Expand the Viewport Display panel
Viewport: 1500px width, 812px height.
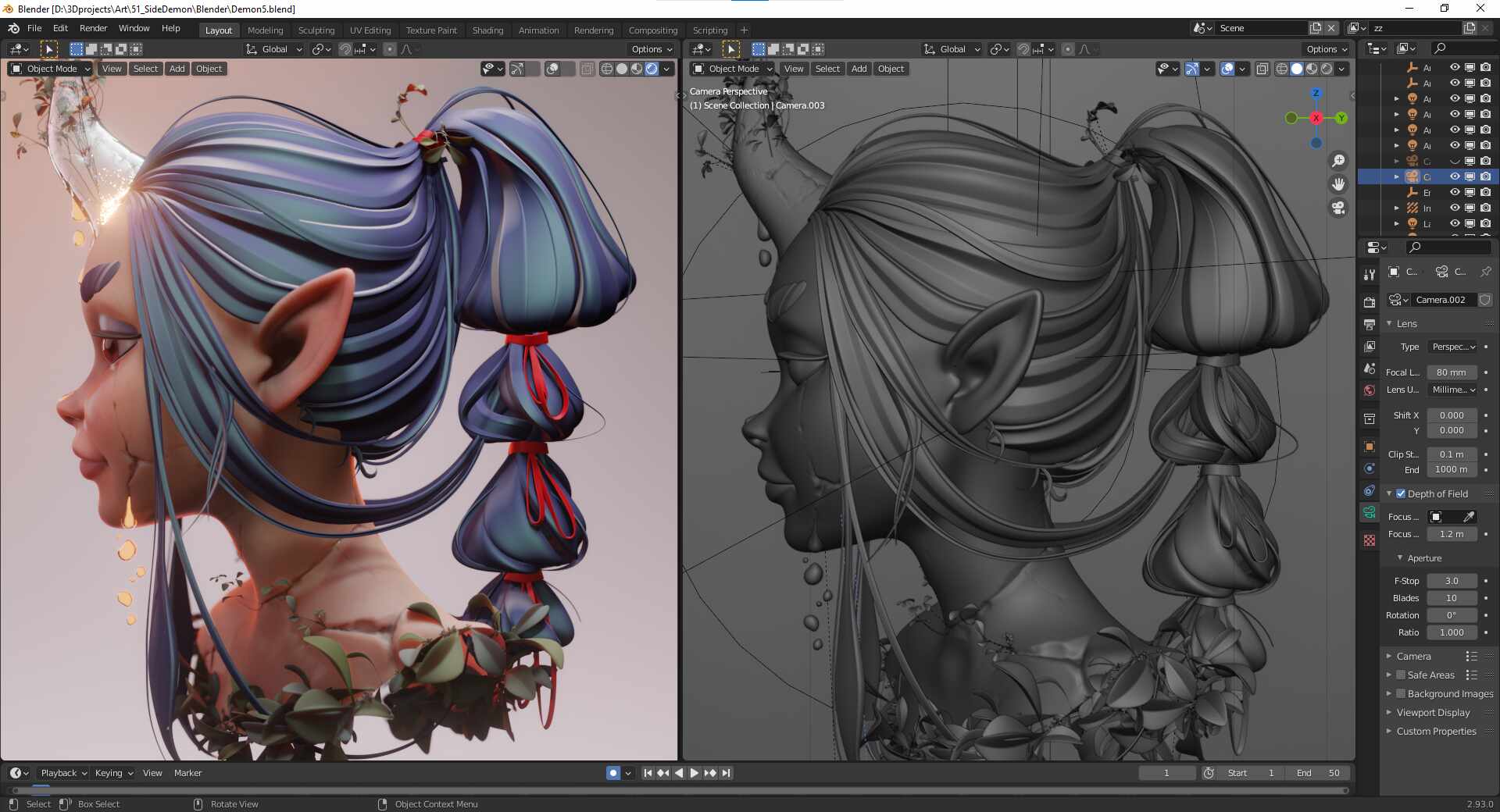pyautogui.click(x=1433, y=713)
